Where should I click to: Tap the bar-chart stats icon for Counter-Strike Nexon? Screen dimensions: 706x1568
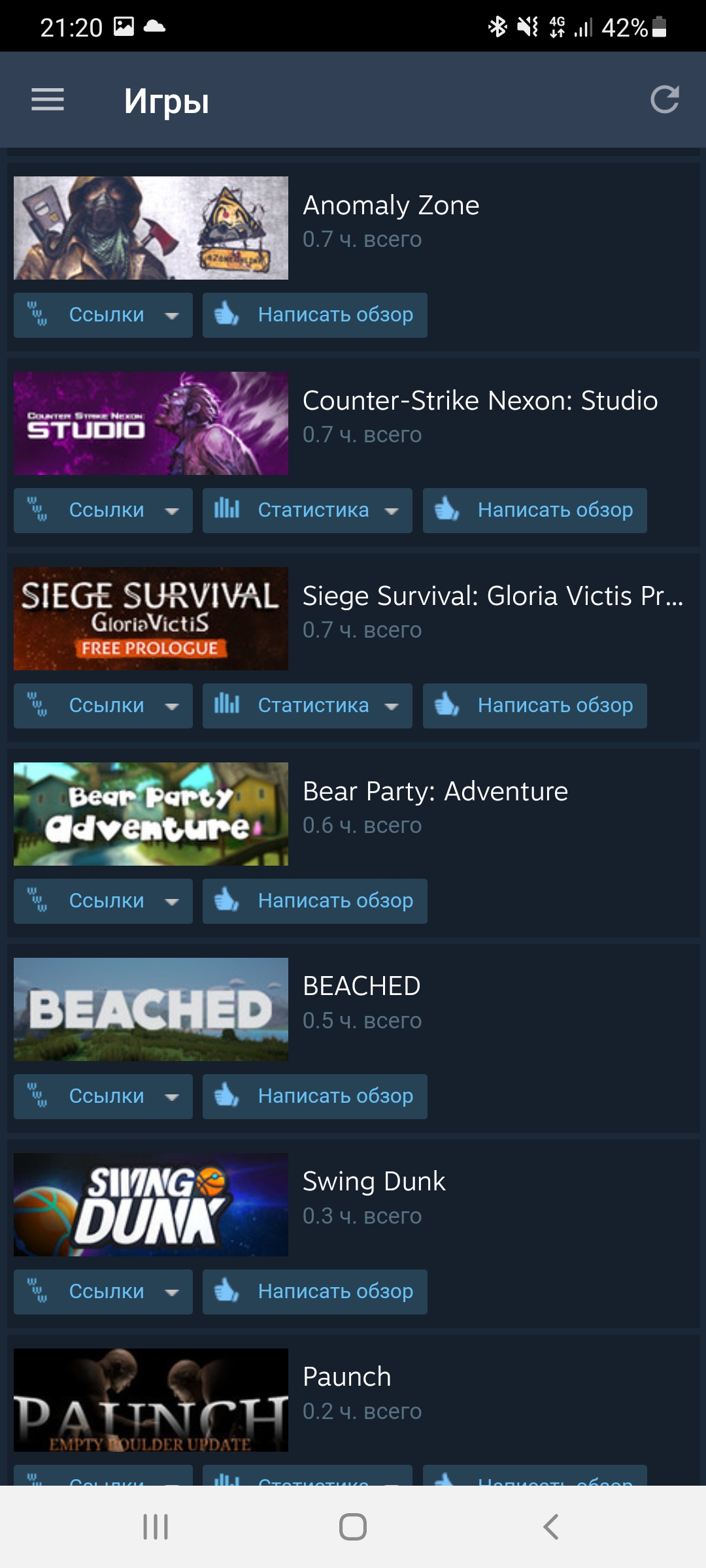click(227, 508)
